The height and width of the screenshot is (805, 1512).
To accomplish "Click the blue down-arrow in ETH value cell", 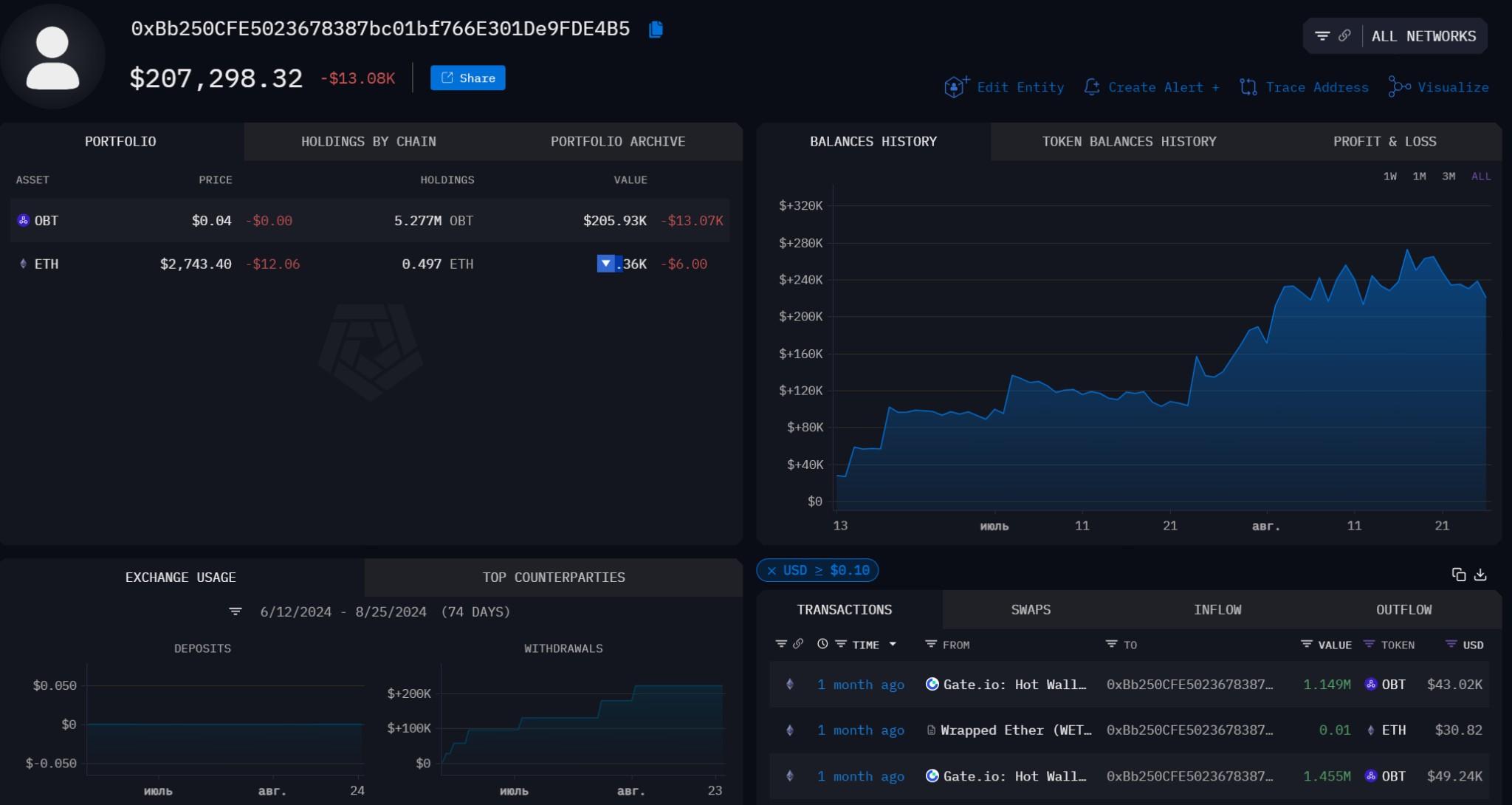I will pos(606,263).
